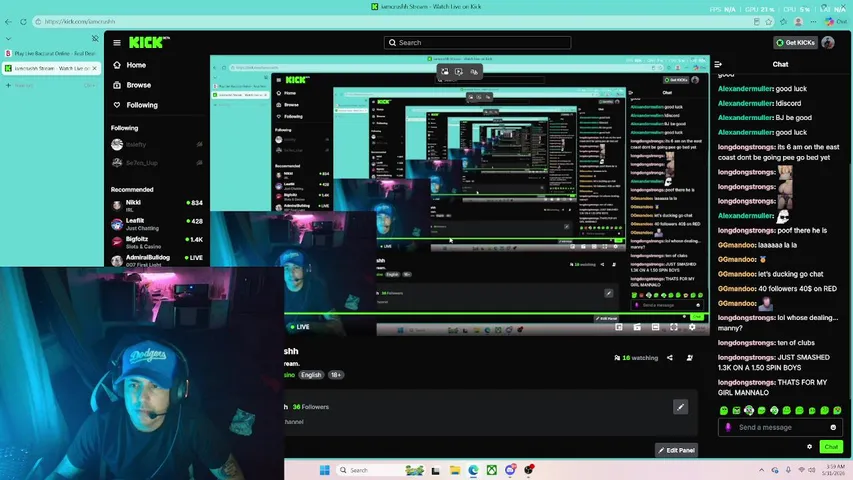Open the Windows Start menu
853x480 pixels.
tap(325, 470)
